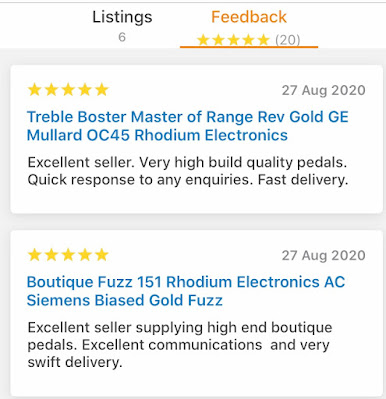Open Boutique Fuzz 151 Rhodium Electronics link

186,291
